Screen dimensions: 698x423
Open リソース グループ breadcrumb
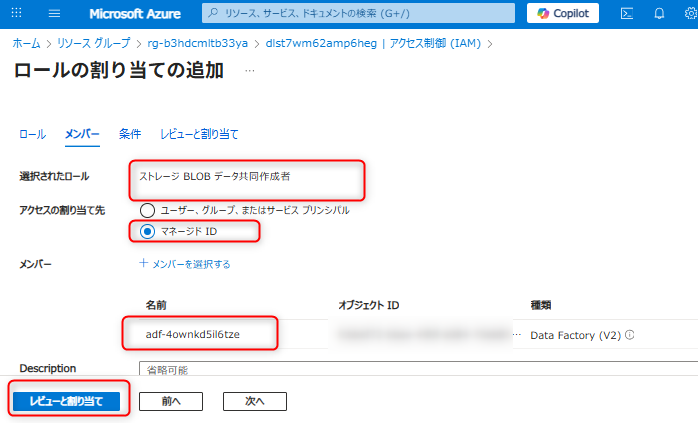(93, 43)
